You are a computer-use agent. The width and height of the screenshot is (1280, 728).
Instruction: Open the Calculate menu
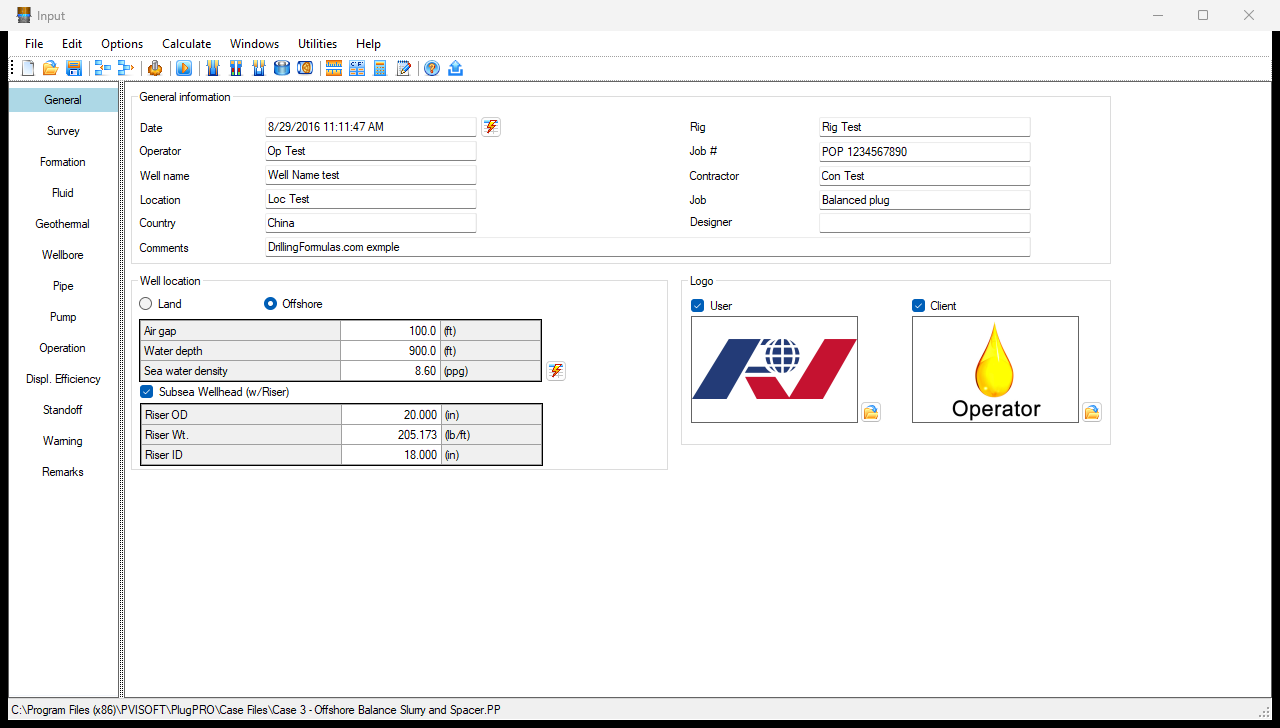click(x=187, y=44)
